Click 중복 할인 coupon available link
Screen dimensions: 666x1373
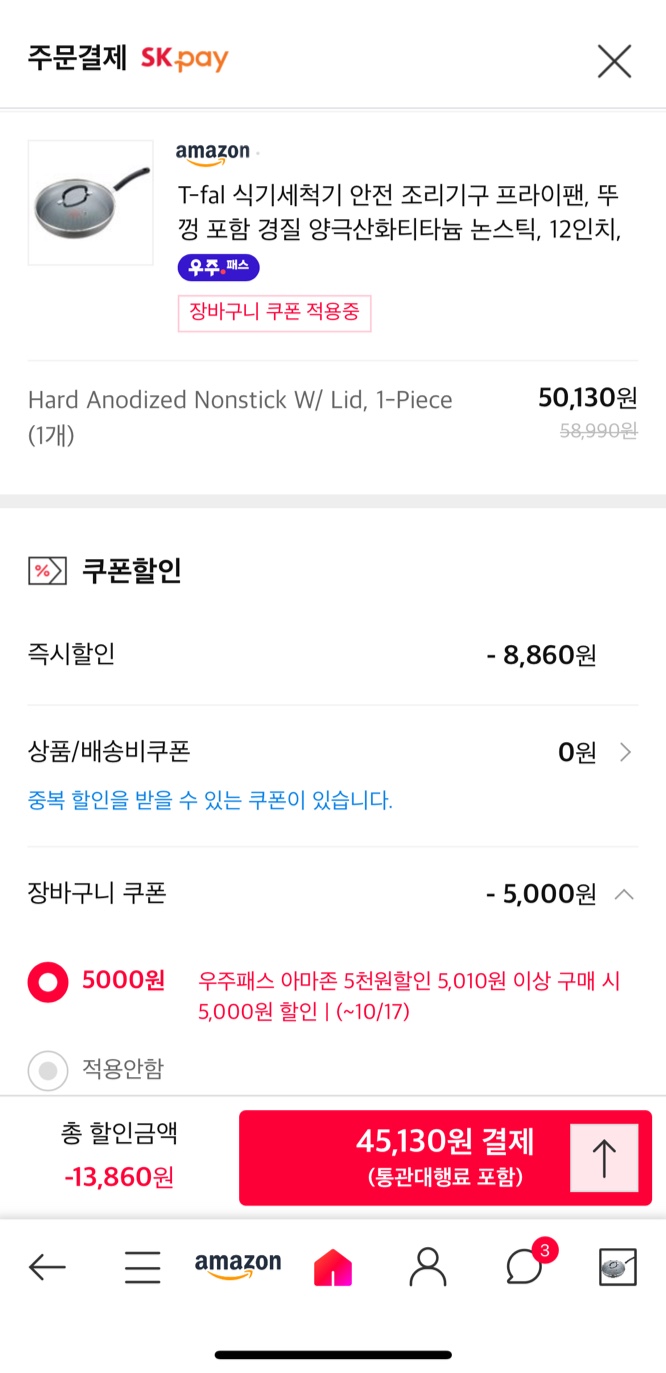point(210,800)
